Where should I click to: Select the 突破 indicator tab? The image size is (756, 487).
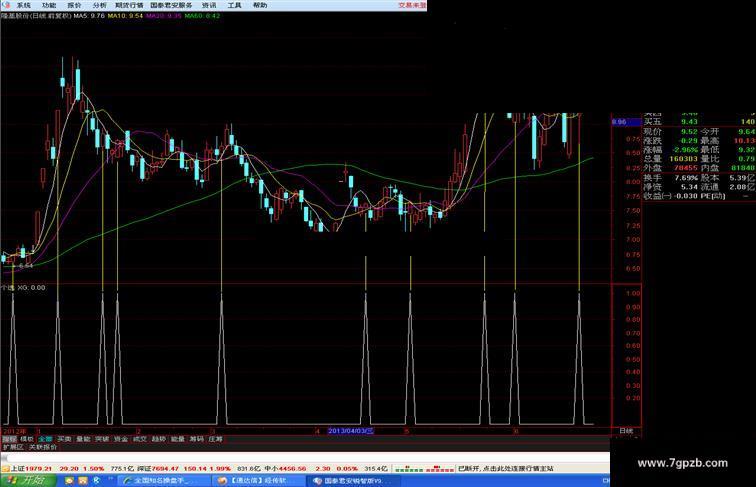102,439
